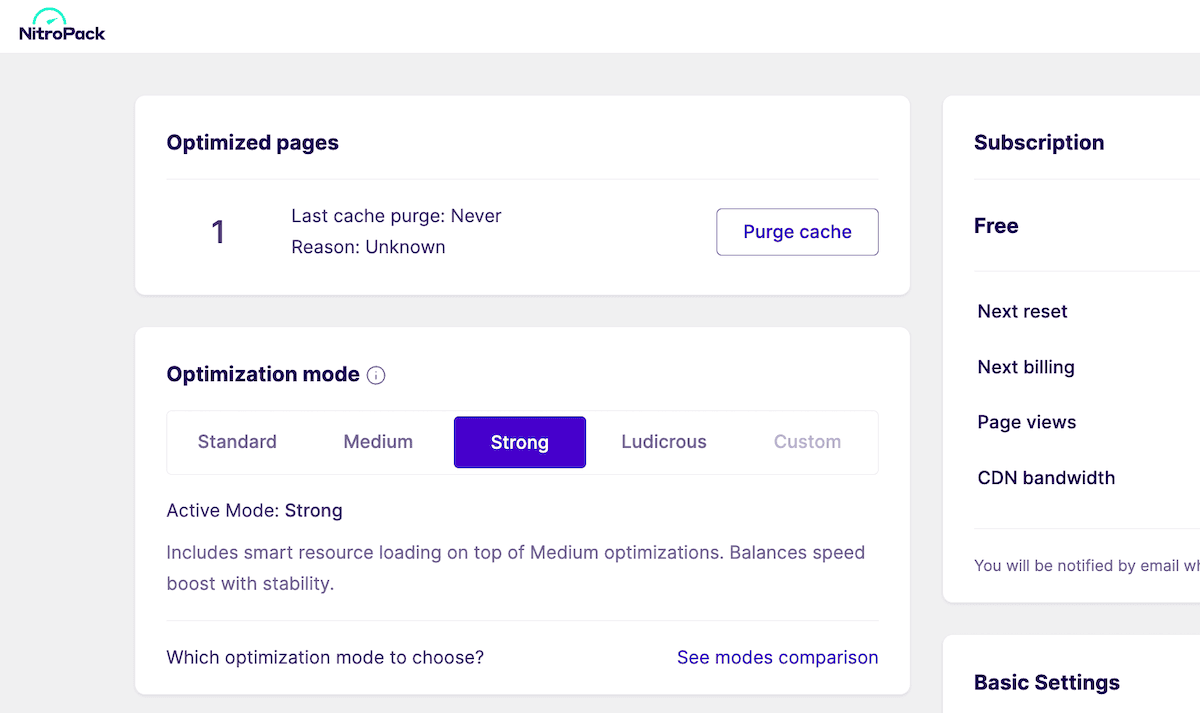Viewport: 1200px width, 713px height.
Task: Click the Optimization mode heading
Action: tap(263, 374)
